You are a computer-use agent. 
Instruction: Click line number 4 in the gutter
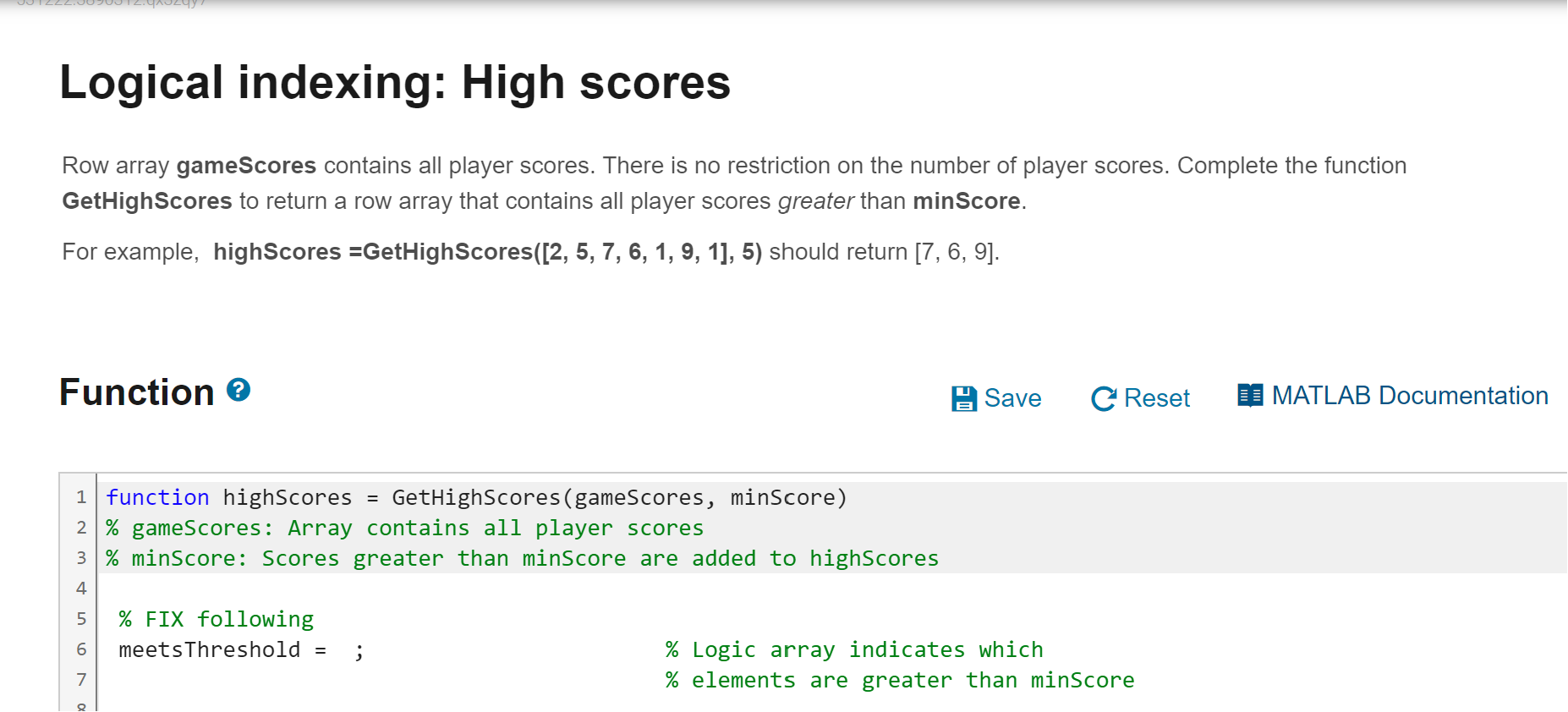tap(81, 589)
